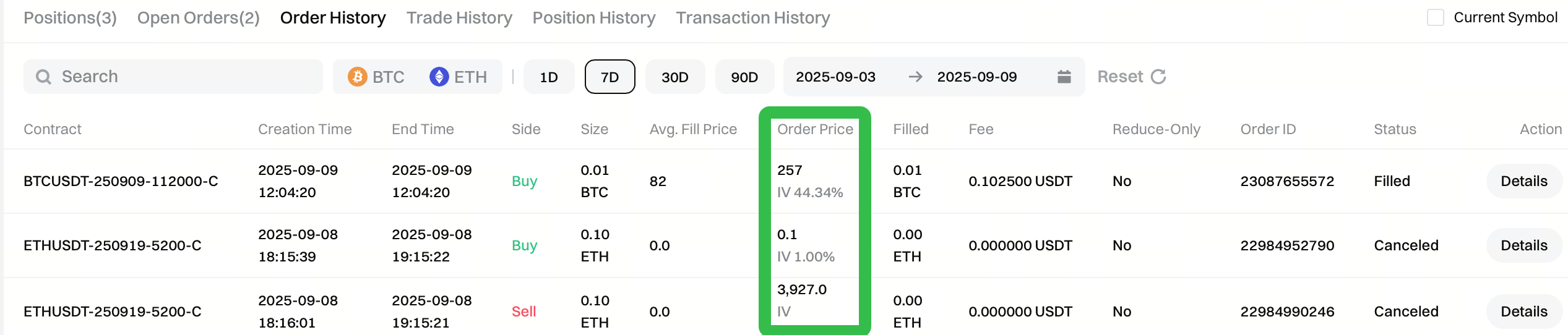Open end date 2025-09-09 picker
Viewport: 1568px width, 335px height.
pyautogui.click(x=976, y=77)
